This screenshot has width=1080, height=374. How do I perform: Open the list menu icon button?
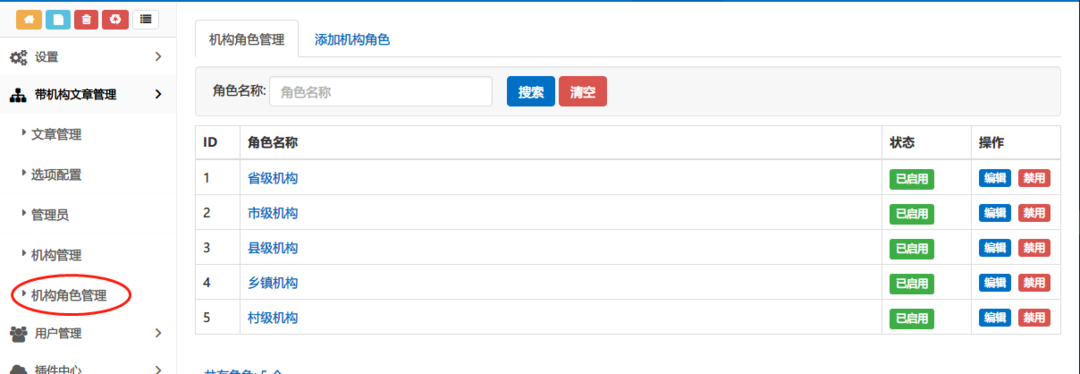point(145,20)
